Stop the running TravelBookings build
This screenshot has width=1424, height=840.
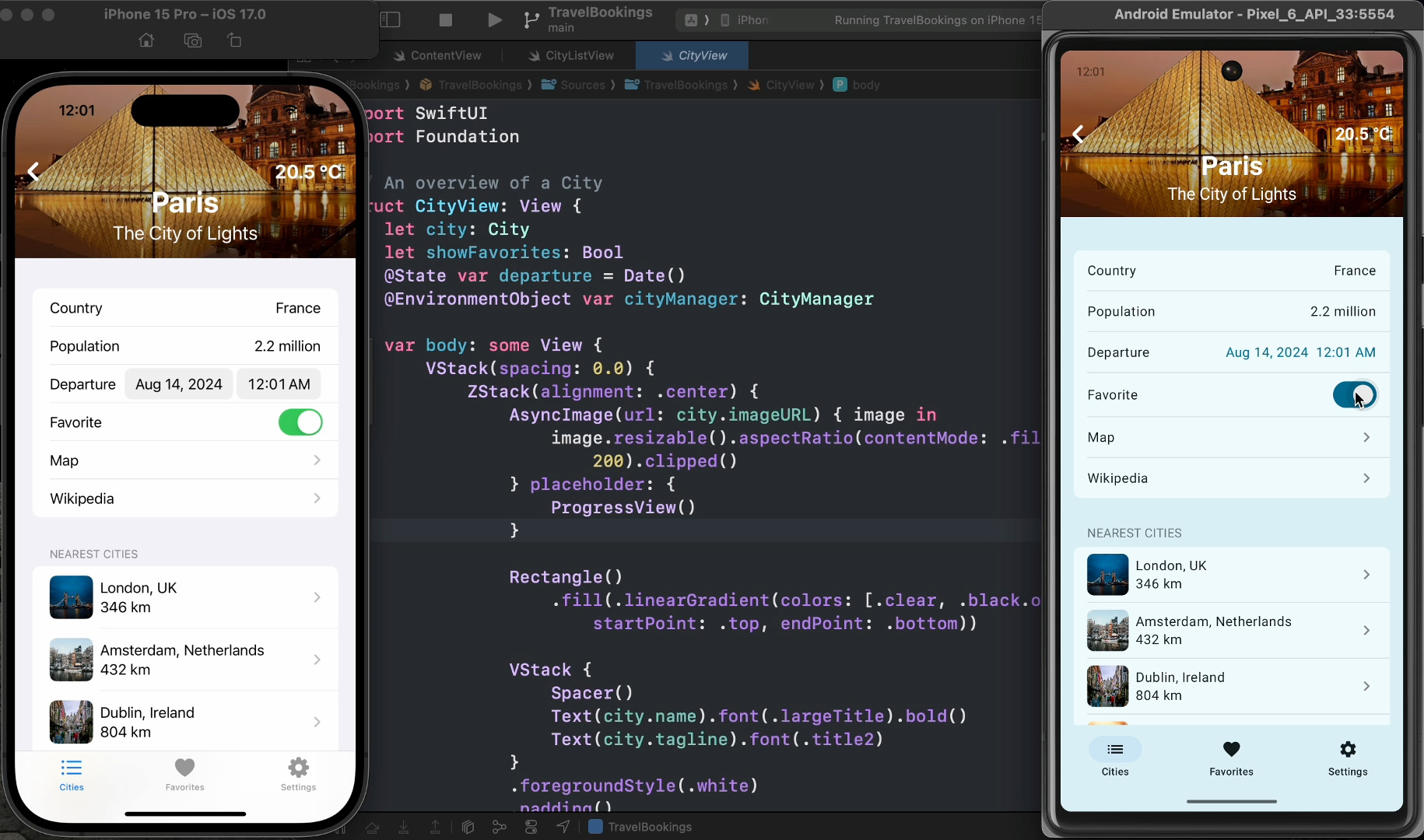click(446, 20)
